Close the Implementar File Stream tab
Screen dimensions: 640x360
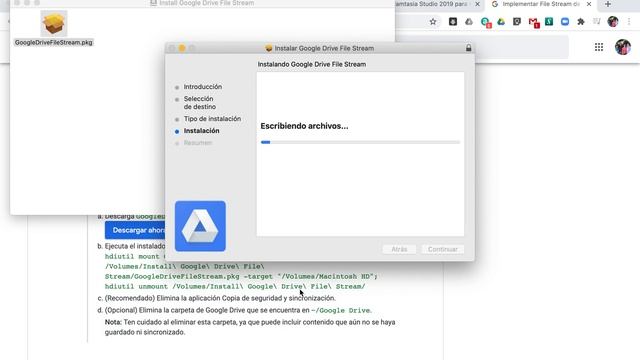point(589,4)
